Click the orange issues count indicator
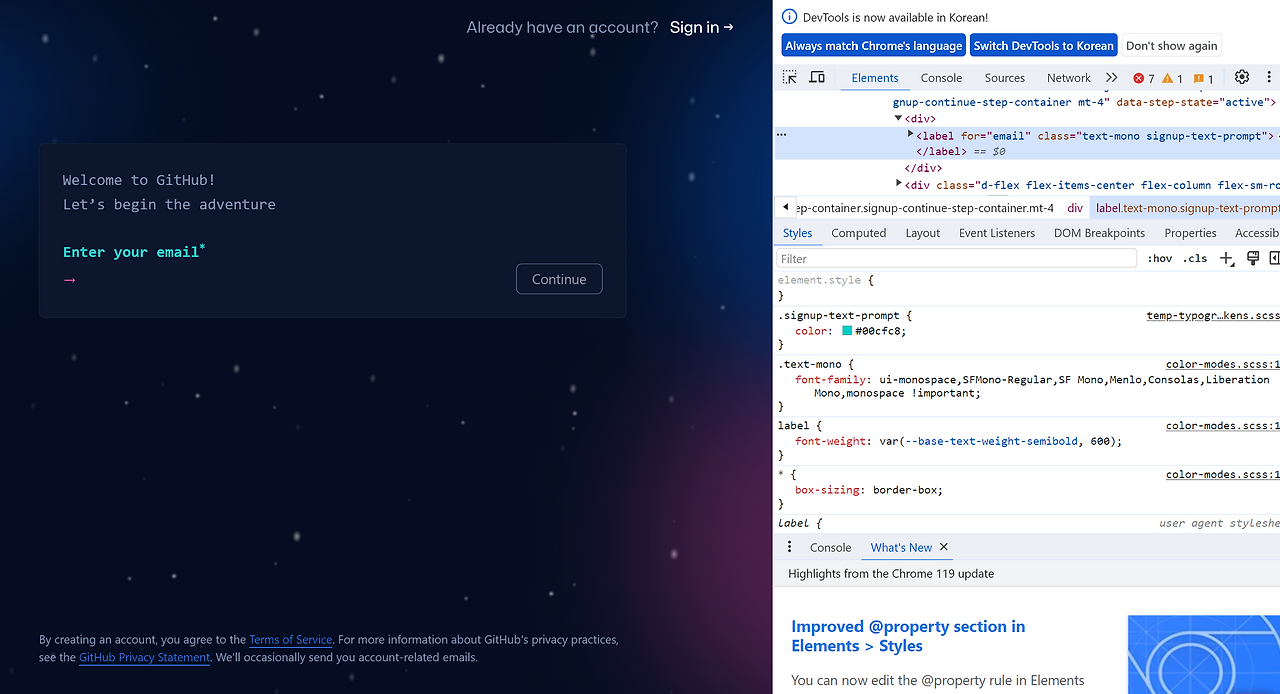The width and height of the screenshot is (1280, 694). pos(1204,78)
